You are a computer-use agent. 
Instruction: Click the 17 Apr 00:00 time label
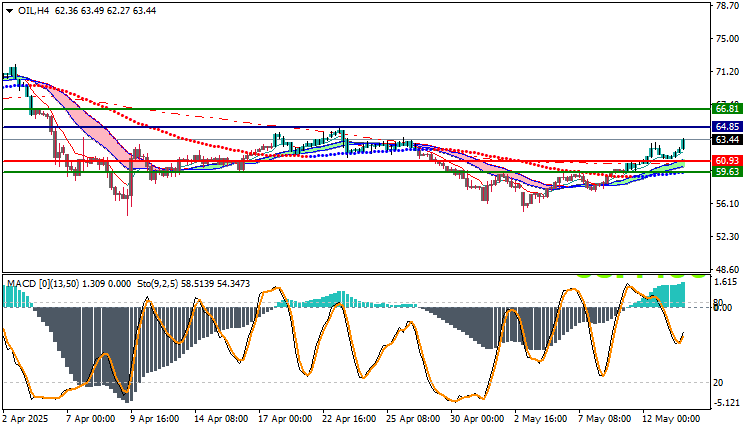(285, 419)
